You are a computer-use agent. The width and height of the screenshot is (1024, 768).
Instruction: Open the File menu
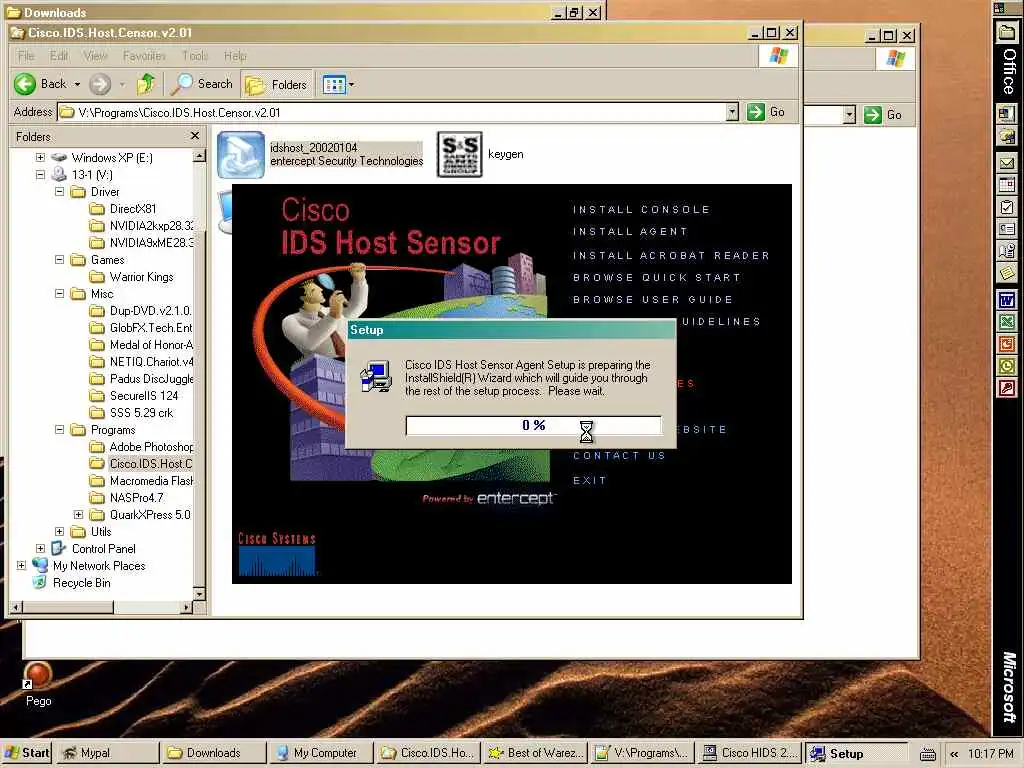[25, 56]
